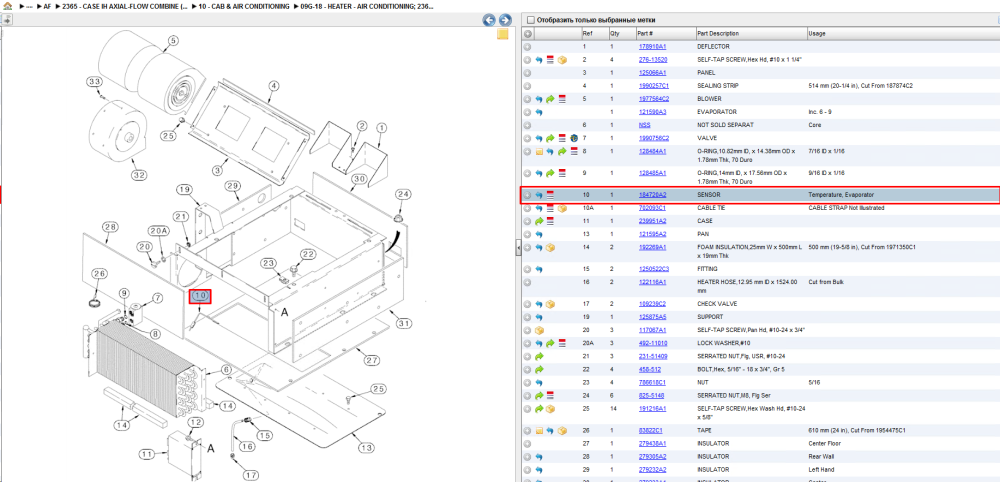The width and height of the screenshot is (1000, 482).
Task: Go to previous diagram with left arrow
Action: click(489, 20)
